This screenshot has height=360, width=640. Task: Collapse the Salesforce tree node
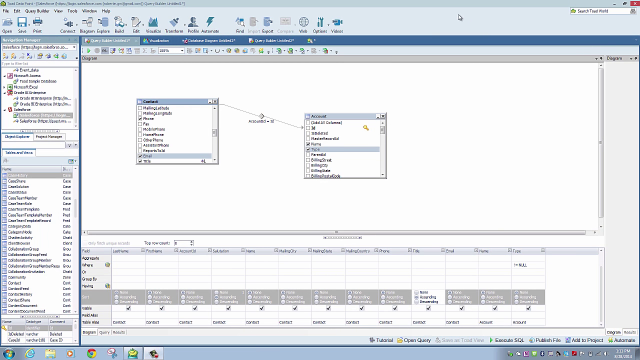click(x=5, y=110)
